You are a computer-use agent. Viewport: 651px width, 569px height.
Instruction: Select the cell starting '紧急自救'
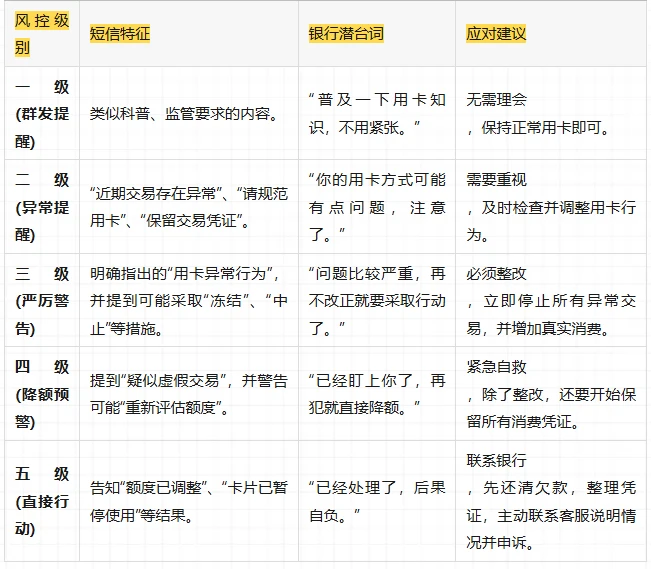tap(551, 394)
